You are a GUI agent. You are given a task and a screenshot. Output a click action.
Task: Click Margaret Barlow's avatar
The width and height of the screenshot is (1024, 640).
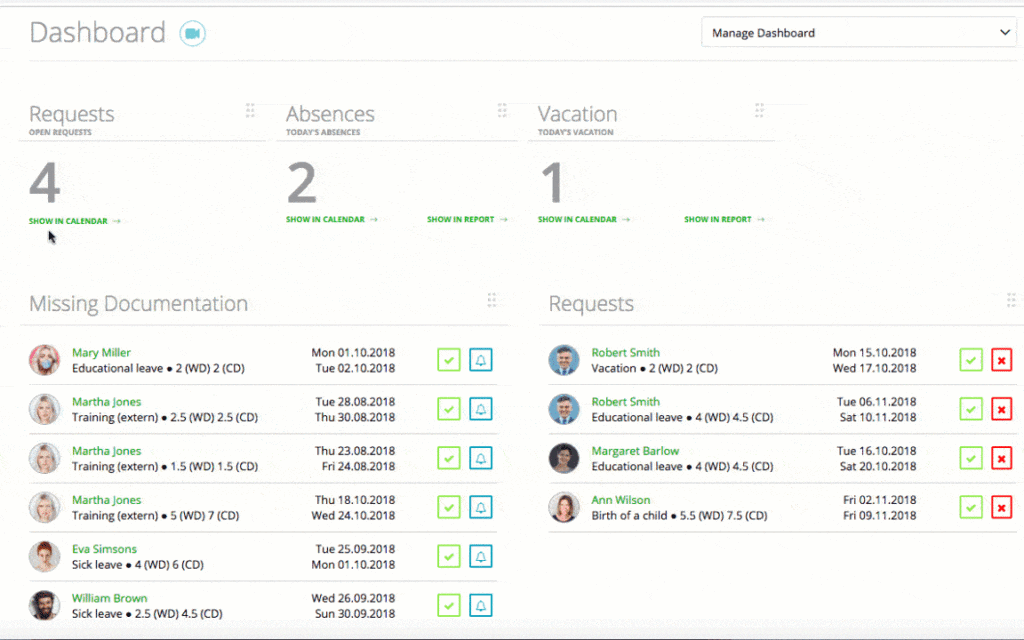(564, 458)
